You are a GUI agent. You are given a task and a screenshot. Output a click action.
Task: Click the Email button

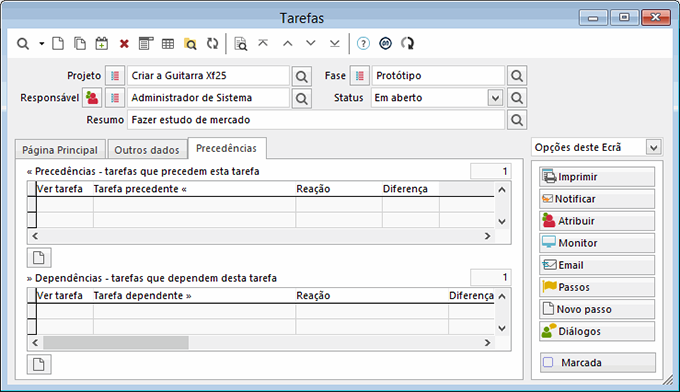(x=597, y=265)
